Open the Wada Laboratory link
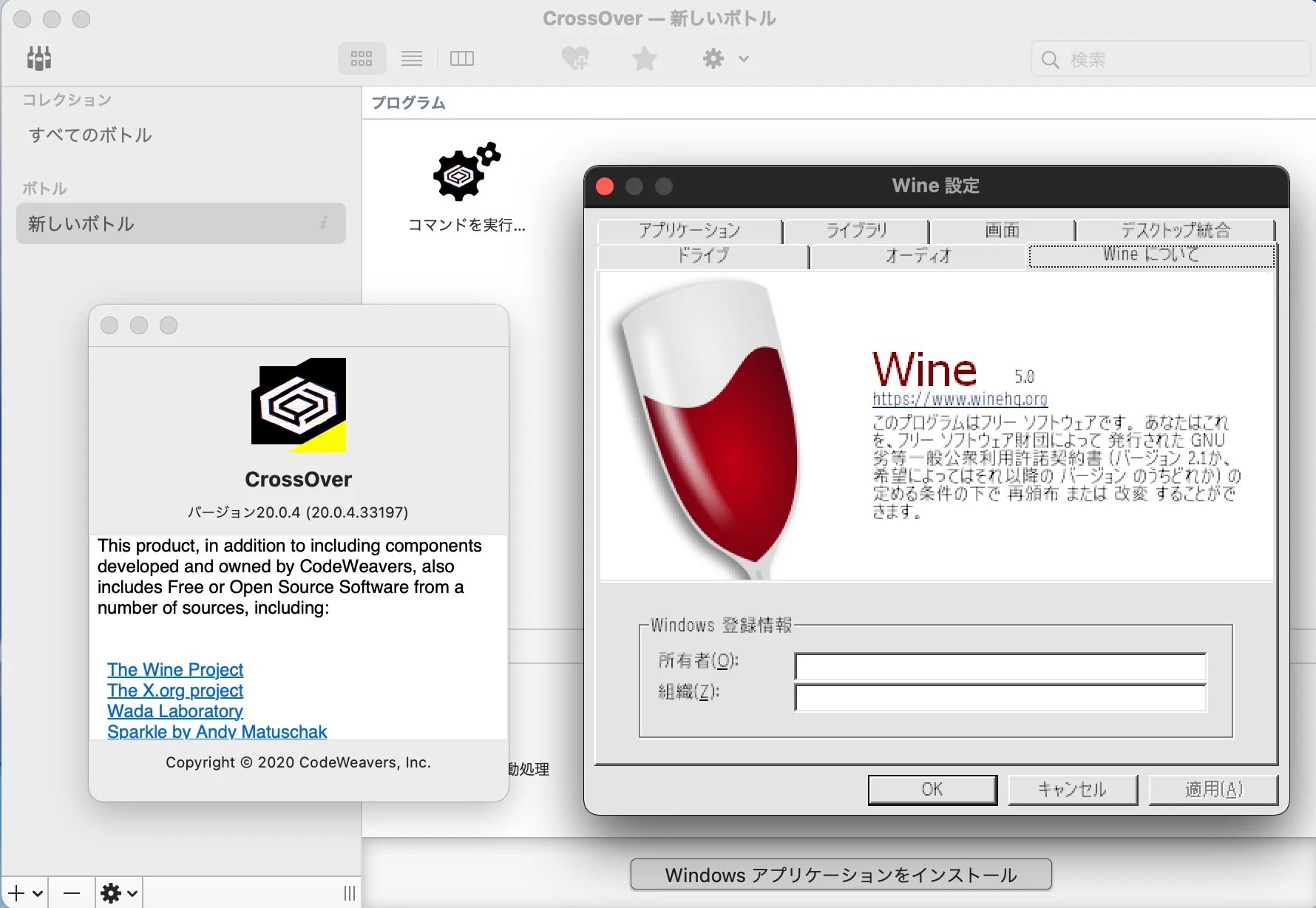Image resolution: width=1316 pixels, height=908 pixels. click(x=175, y=711)
